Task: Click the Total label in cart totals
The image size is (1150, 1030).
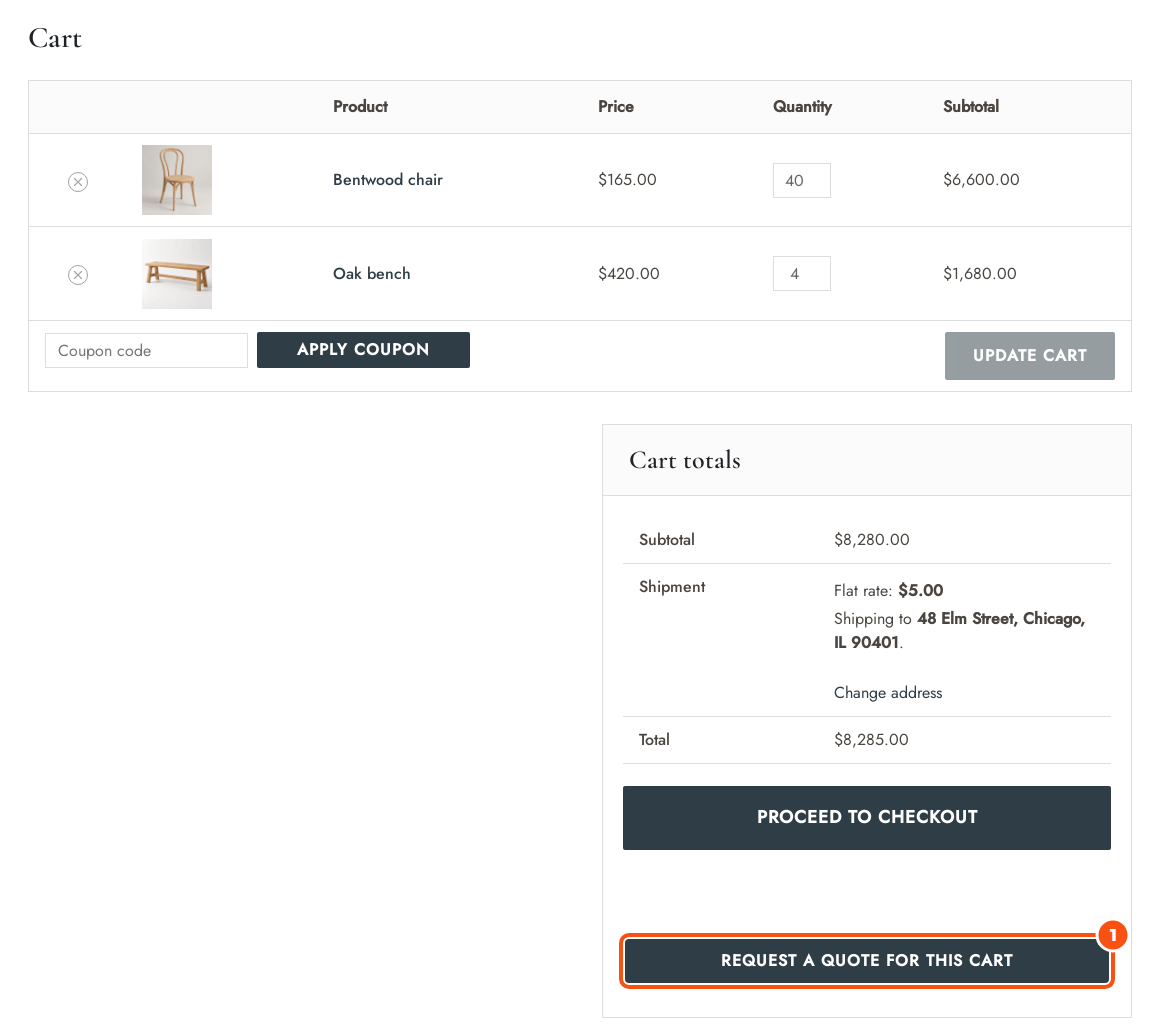Action: point(653,739)
